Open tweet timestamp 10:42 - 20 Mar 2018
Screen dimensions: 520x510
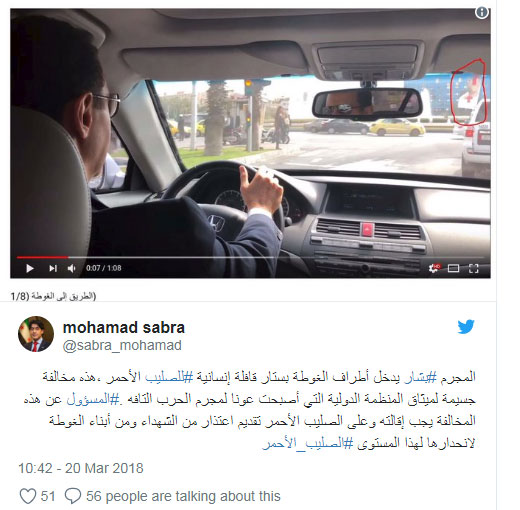81,468
